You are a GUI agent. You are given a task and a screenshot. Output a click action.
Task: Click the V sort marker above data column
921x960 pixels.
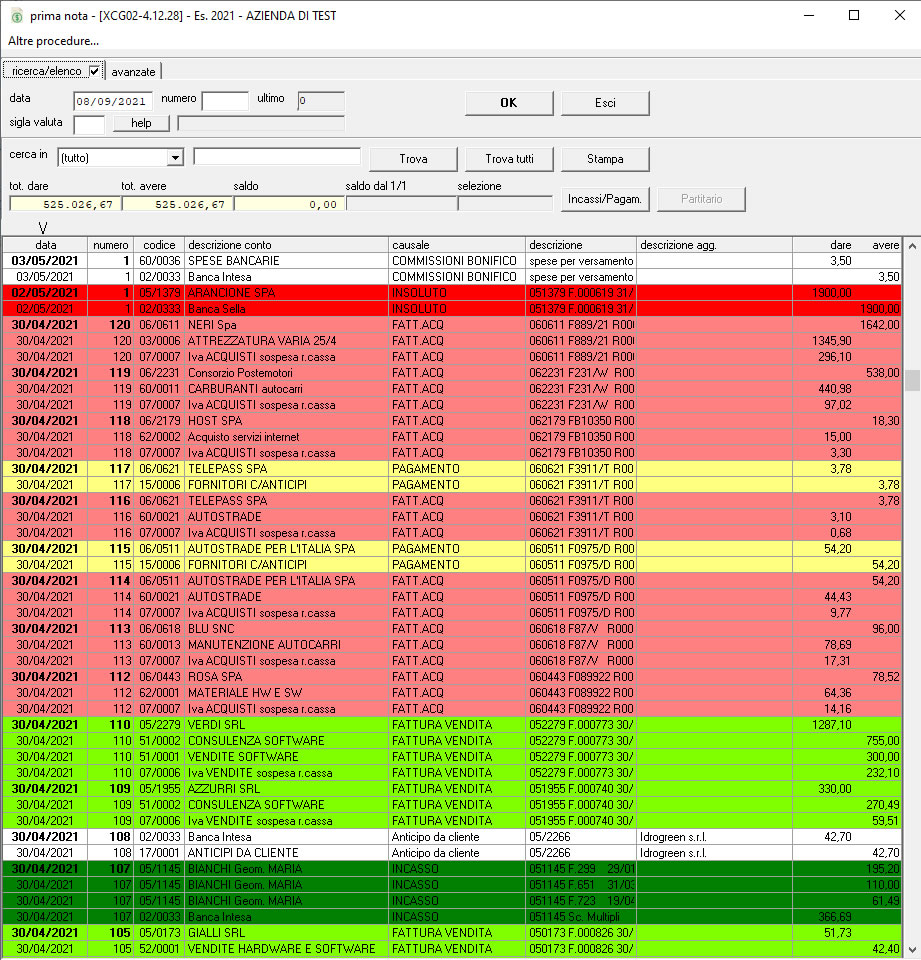pos(42,228)
